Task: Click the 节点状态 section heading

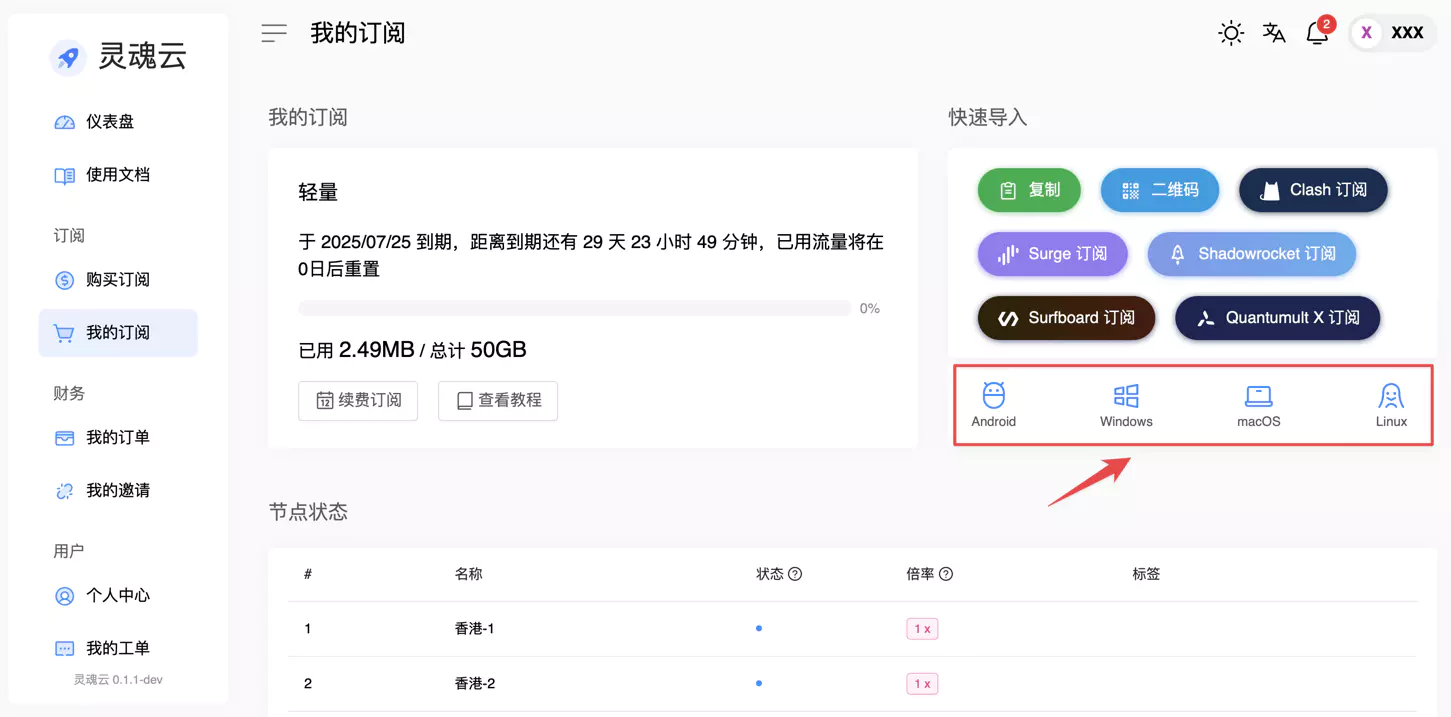Action: point(308,512)
